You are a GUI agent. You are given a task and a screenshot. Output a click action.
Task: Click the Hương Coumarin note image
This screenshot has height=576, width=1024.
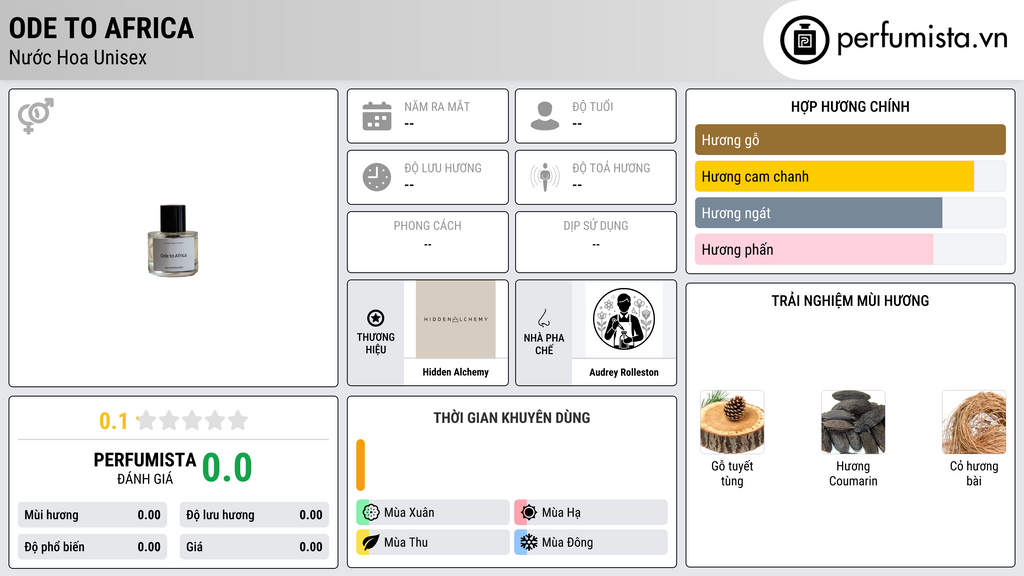click(x=853, y=422)
